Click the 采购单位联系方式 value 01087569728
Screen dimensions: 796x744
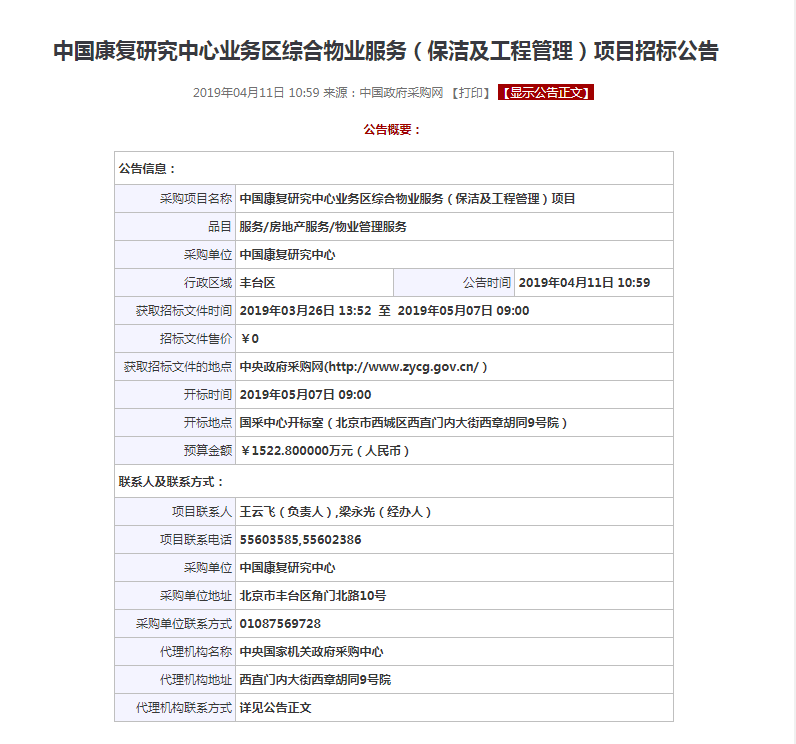click(x=280, y=624)
